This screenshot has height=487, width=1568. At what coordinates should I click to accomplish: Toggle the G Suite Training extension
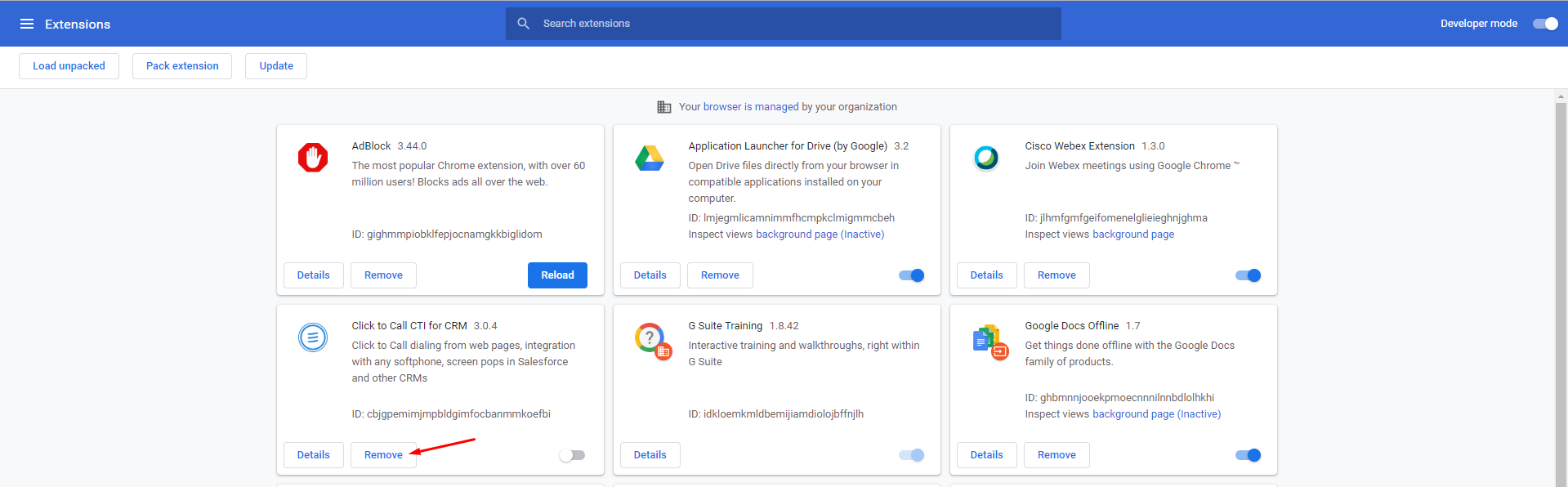tap(911, 455)
